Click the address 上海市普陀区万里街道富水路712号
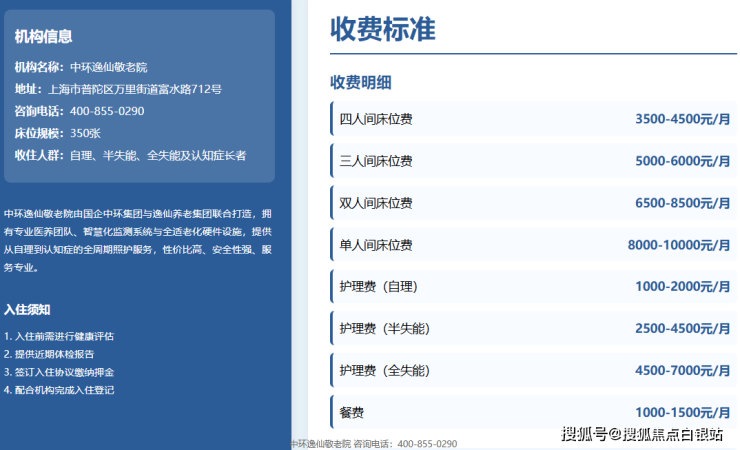The width and height of the screenshot is (740, 450). click(135, 89)
